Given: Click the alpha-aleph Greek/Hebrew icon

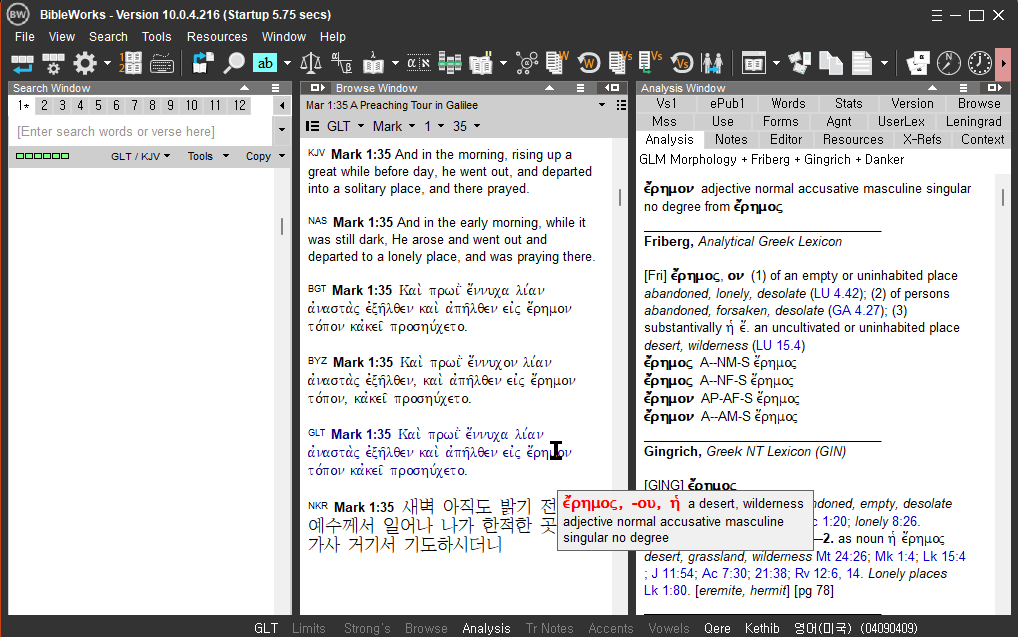Looking at the screenshot, I should pyautogui.click(x=419, y=63).
